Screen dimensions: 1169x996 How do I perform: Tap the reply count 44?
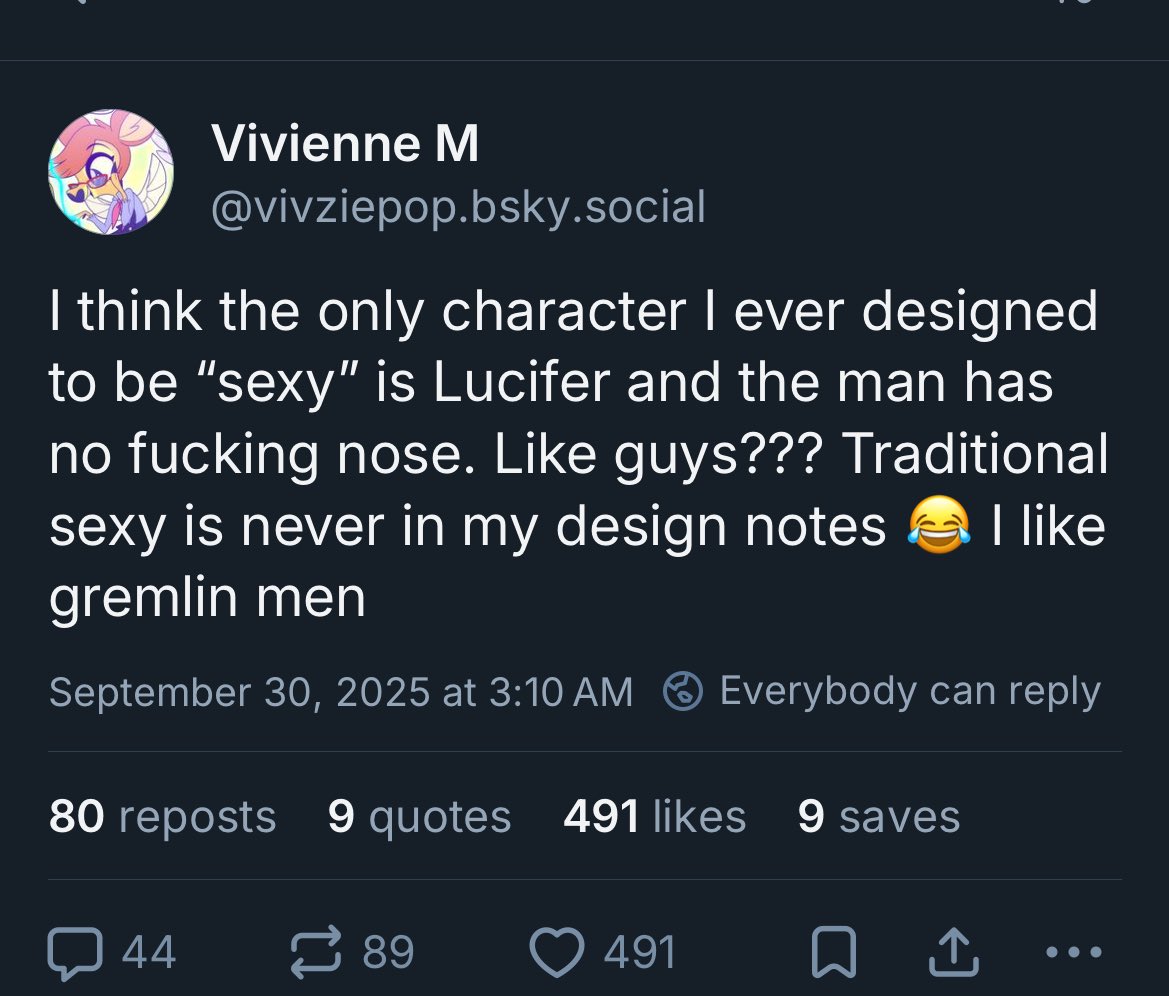click(x=148, y=953)
